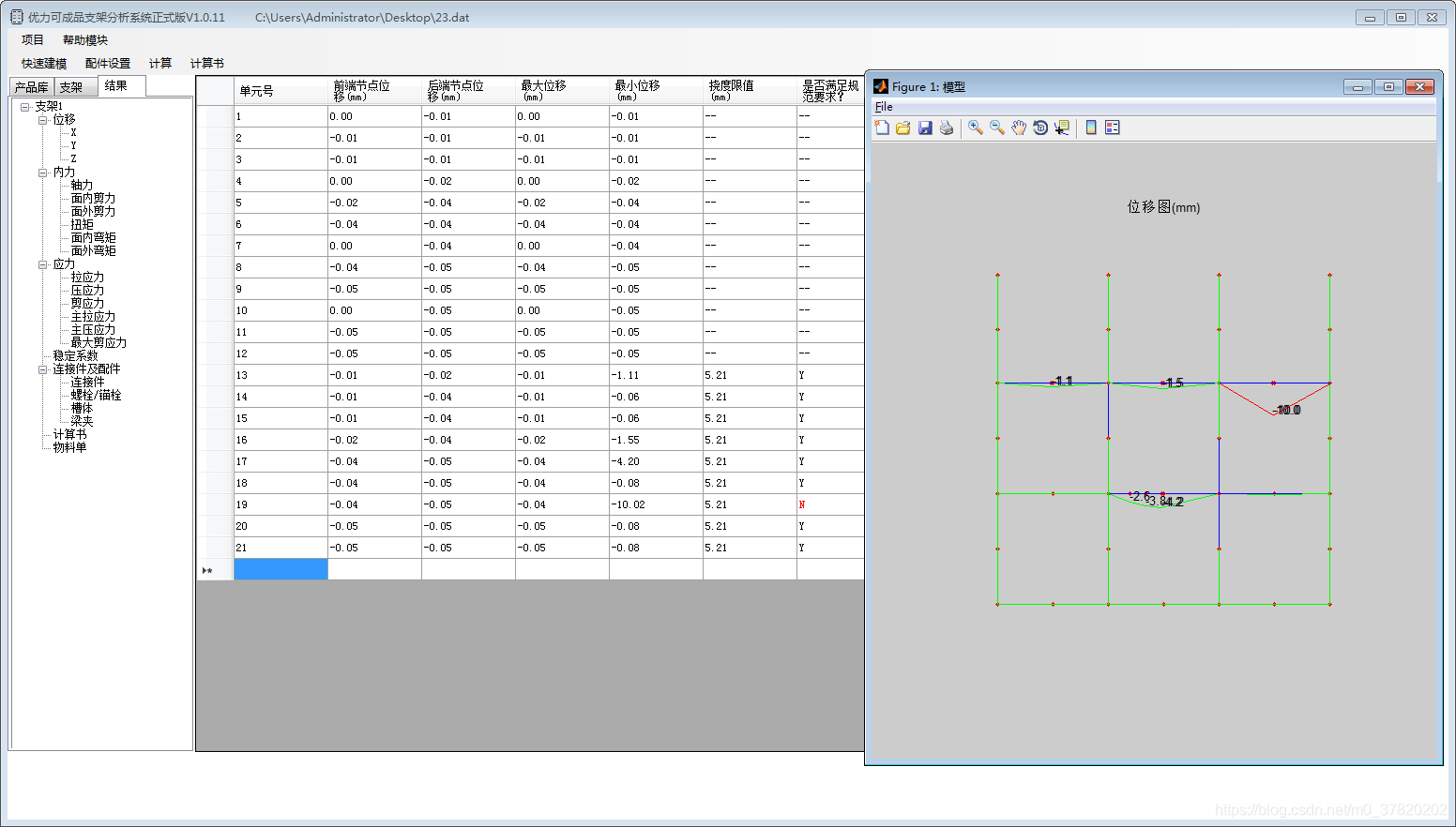The width and height of the screenshot is (1456, 827).
Task: Select row header of element 13
Action: [x=215, y=375]
